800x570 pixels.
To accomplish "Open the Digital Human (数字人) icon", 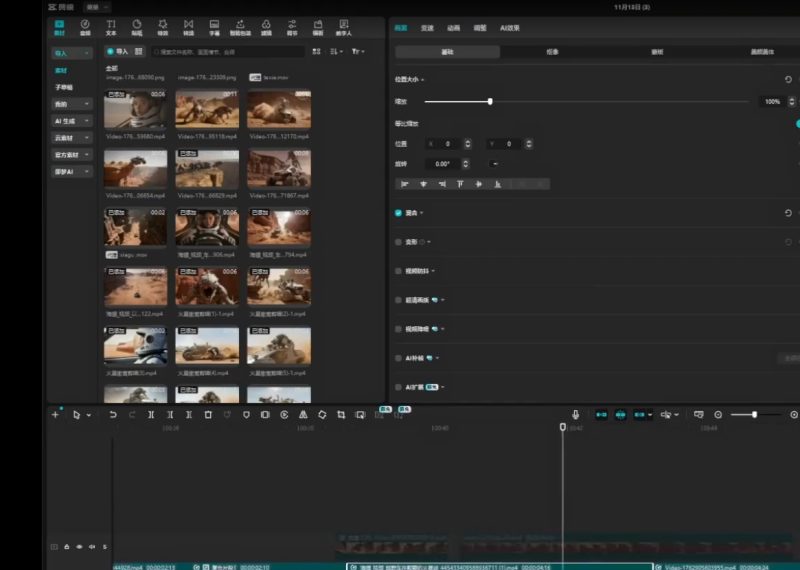I will (344, 28).
